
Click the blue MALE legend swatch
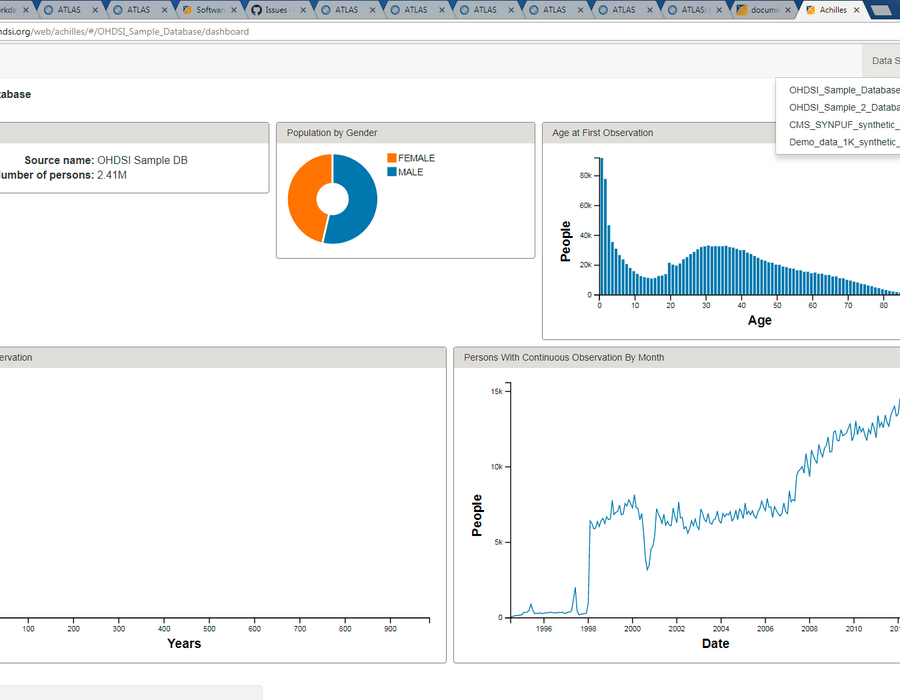pos(392,172)
